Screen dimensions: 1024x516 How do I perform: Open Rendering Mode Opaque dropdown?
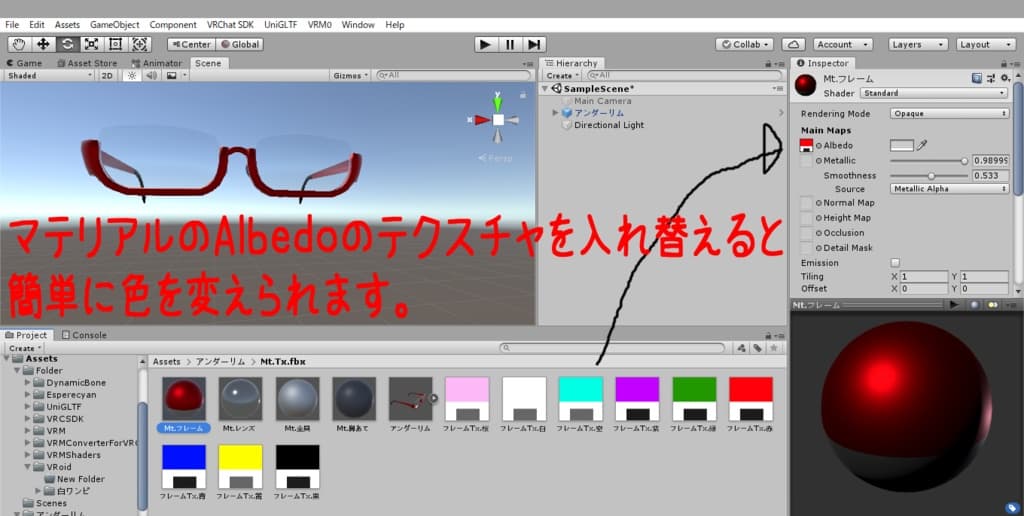tap(950, 114)
